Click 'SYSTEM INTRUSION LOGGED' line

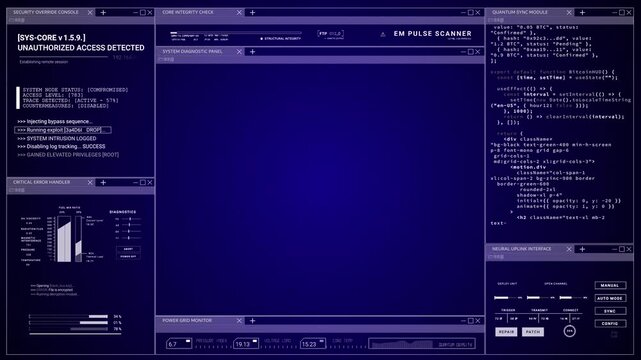(57, 139)
